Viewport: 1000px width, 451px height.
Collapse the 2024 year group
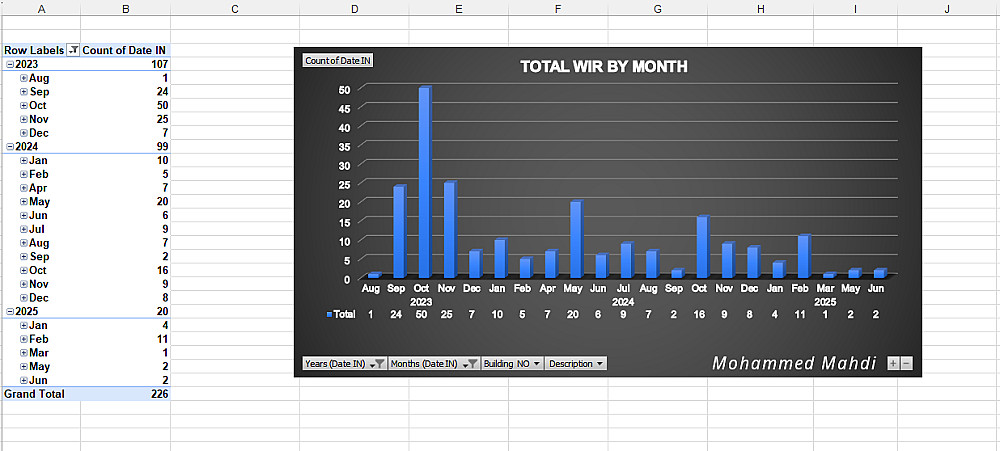[x=10, y=147]
